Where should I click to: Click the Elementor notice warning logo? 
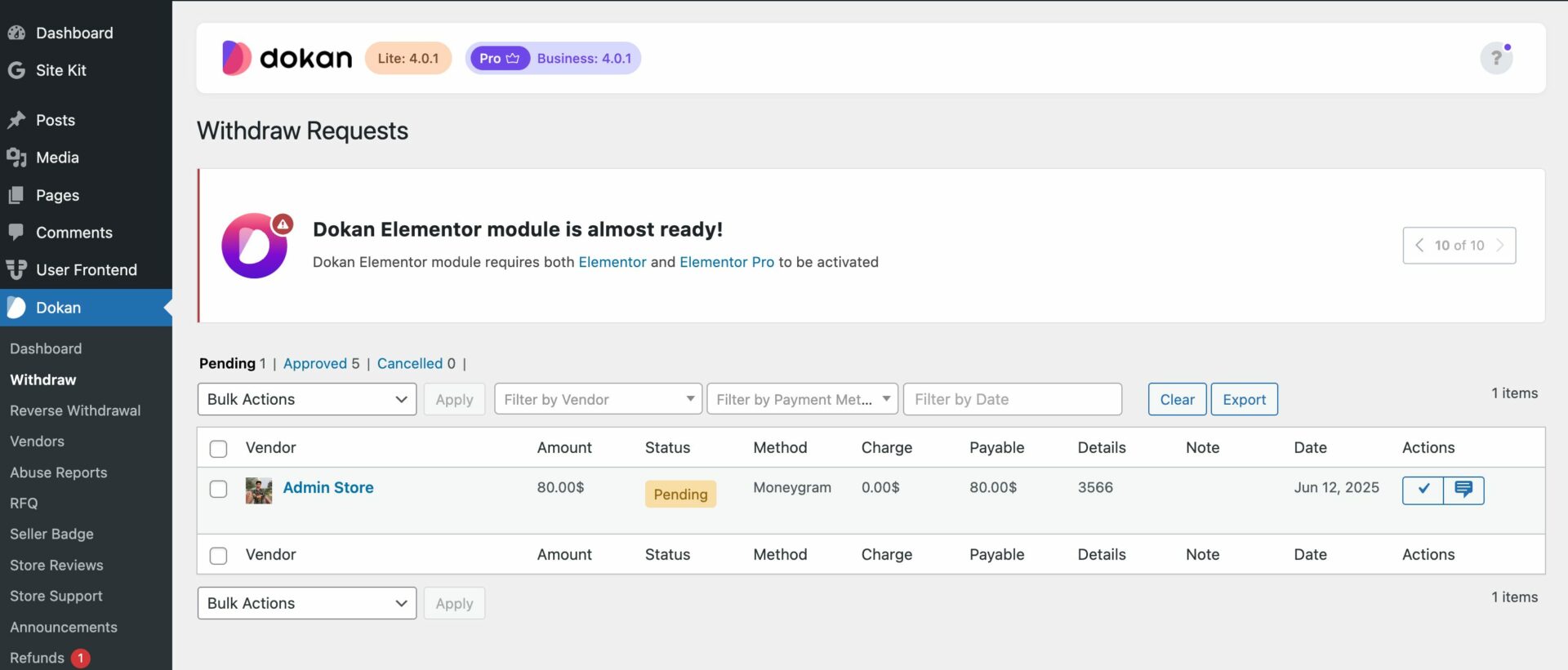256,245
